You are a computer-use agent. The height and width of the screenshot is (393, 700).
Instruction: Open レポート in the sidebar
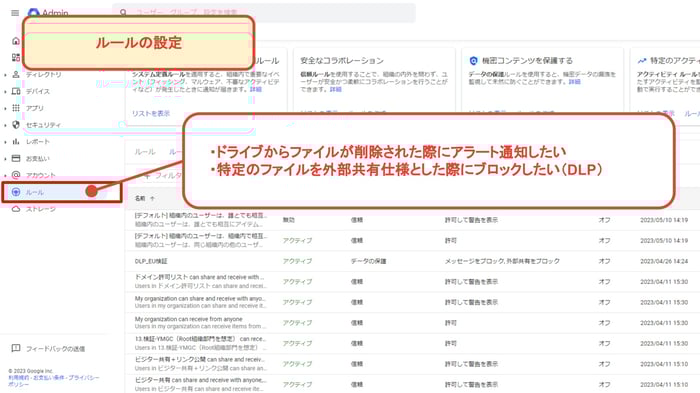pyautogui.click(x=38, y=142)
